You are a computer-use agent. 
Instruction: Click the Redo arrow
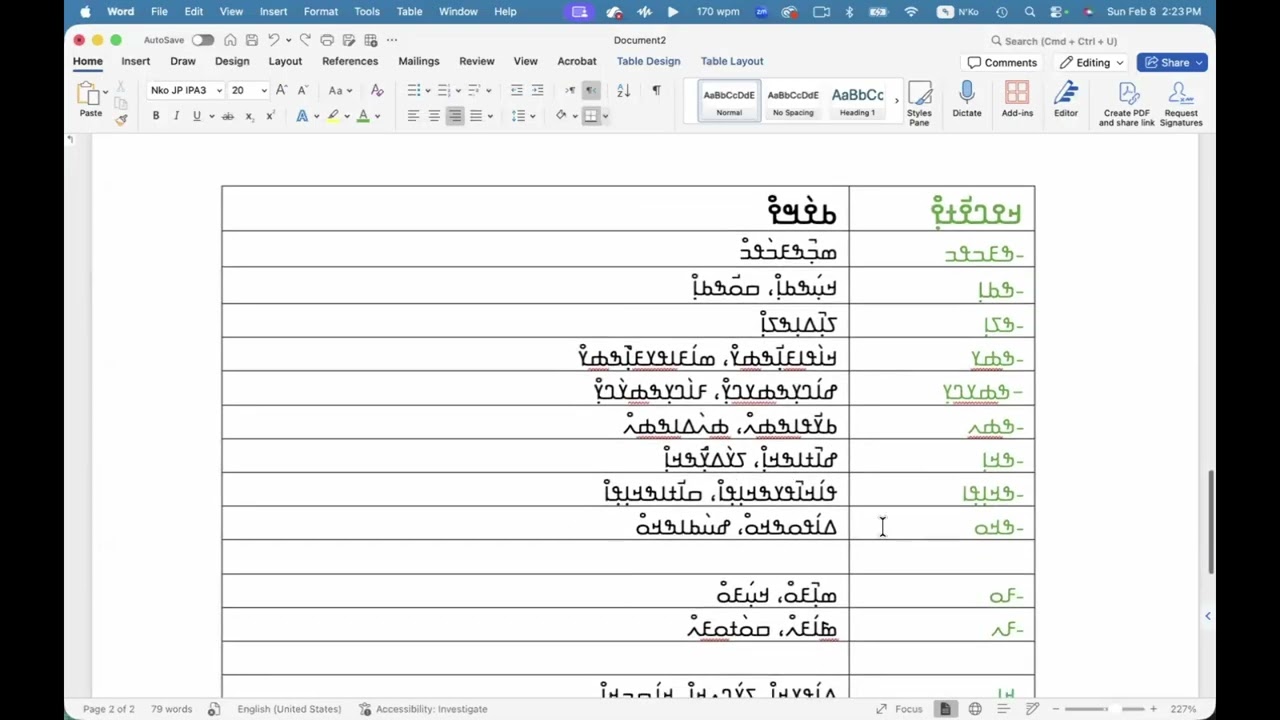coord(305,40)
